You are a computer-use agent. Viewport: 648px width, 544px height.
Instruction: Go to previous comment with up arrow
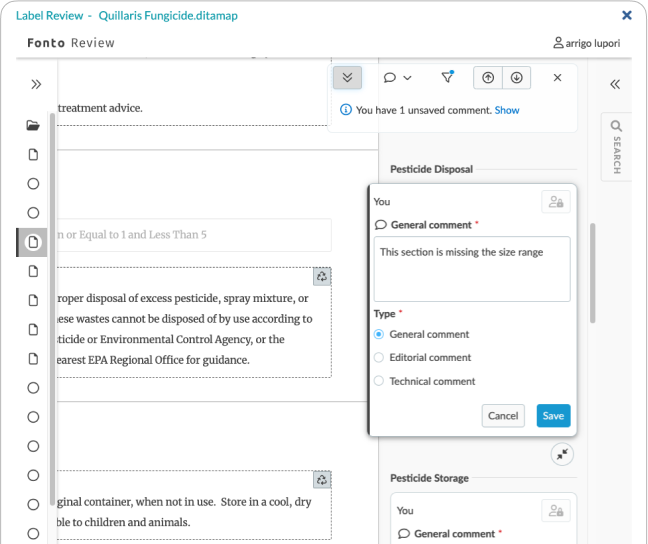pyautogui.click(x=488, y=78)
